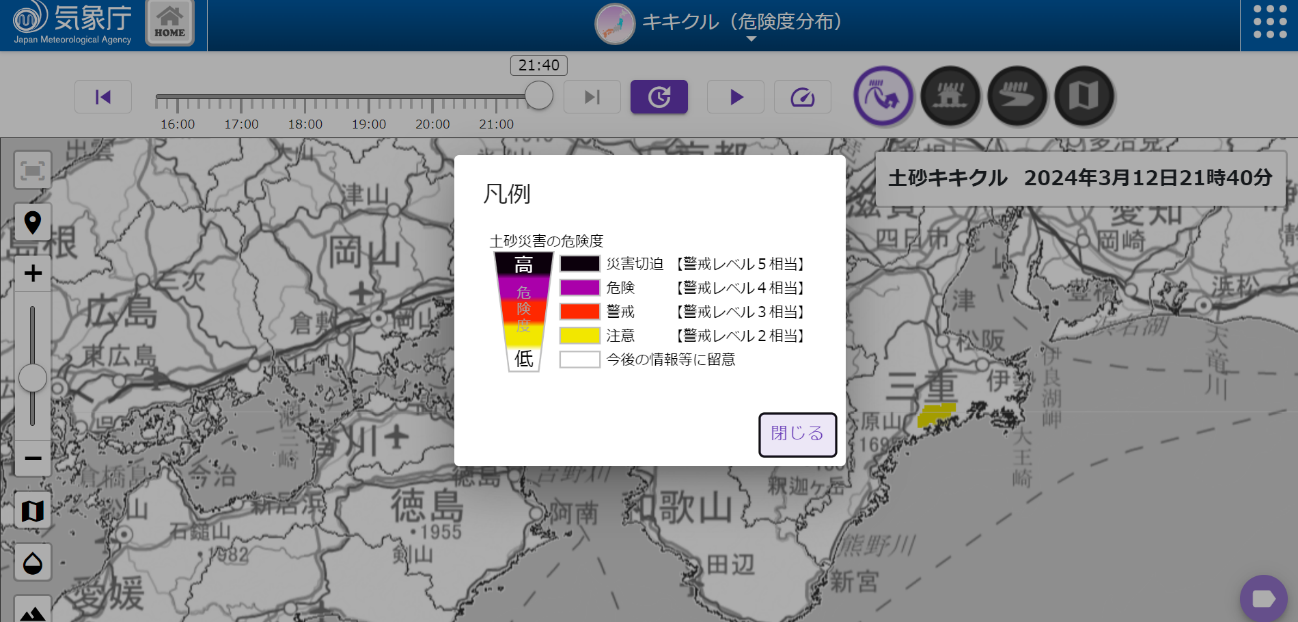This screenshot has width=1298, height=622.
Task: Click the 21:40 time tooltip
Action: (539, 65)
